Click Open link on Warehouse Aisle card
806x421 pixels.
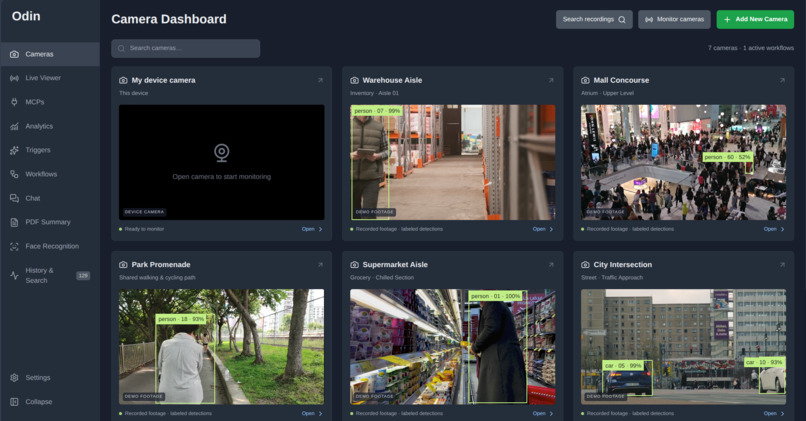tap(543, 229)
